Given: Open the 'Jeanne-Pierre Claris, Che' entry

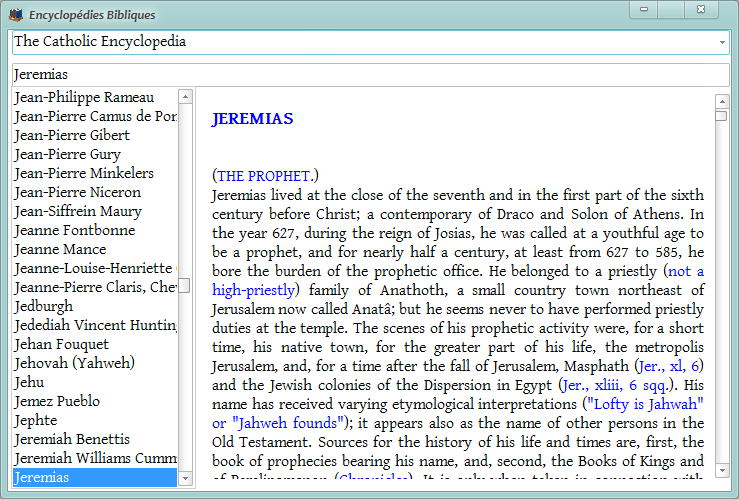Looking at the screenshot, I should coord(96,287).
